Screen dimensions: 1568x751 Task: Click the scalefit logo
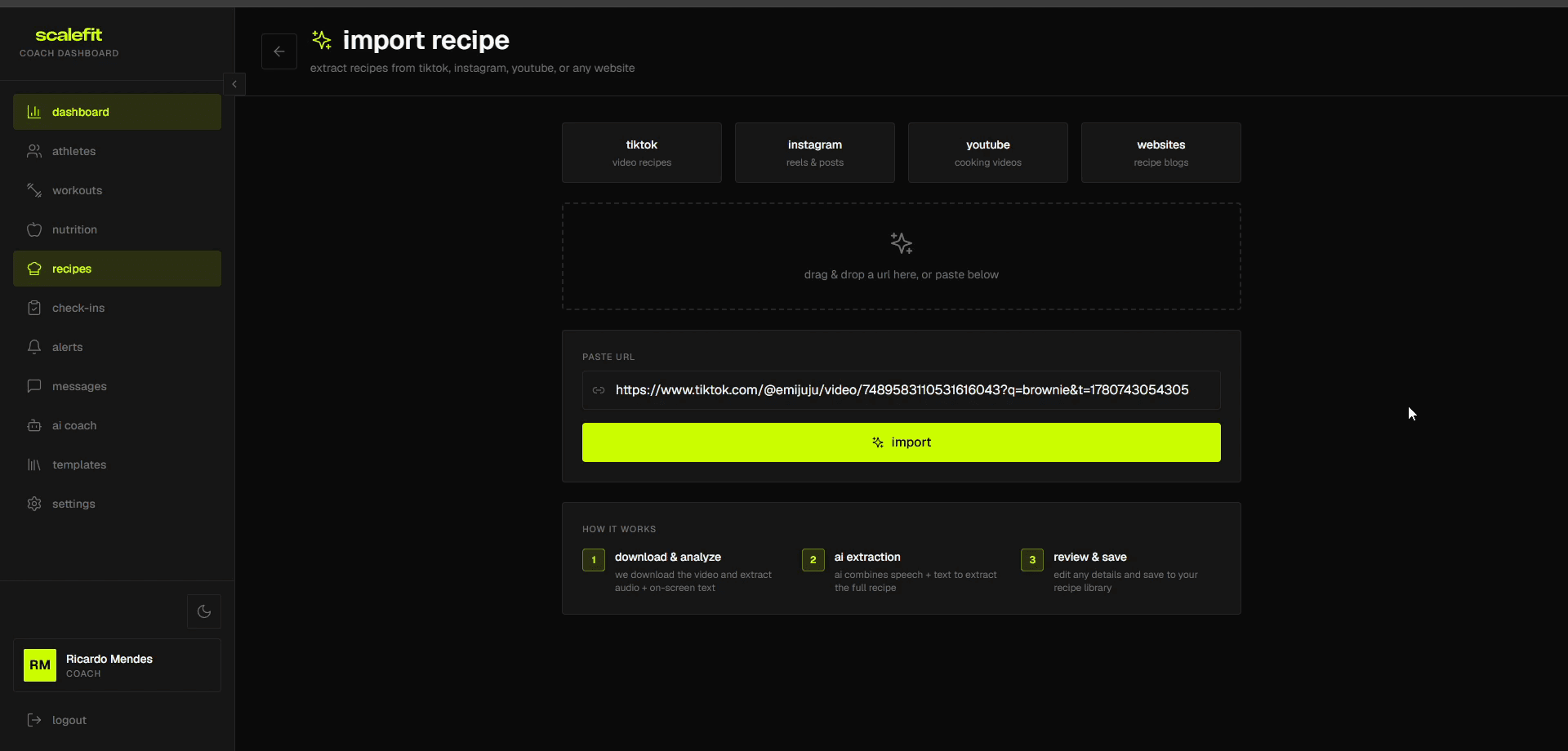point(69,34)
